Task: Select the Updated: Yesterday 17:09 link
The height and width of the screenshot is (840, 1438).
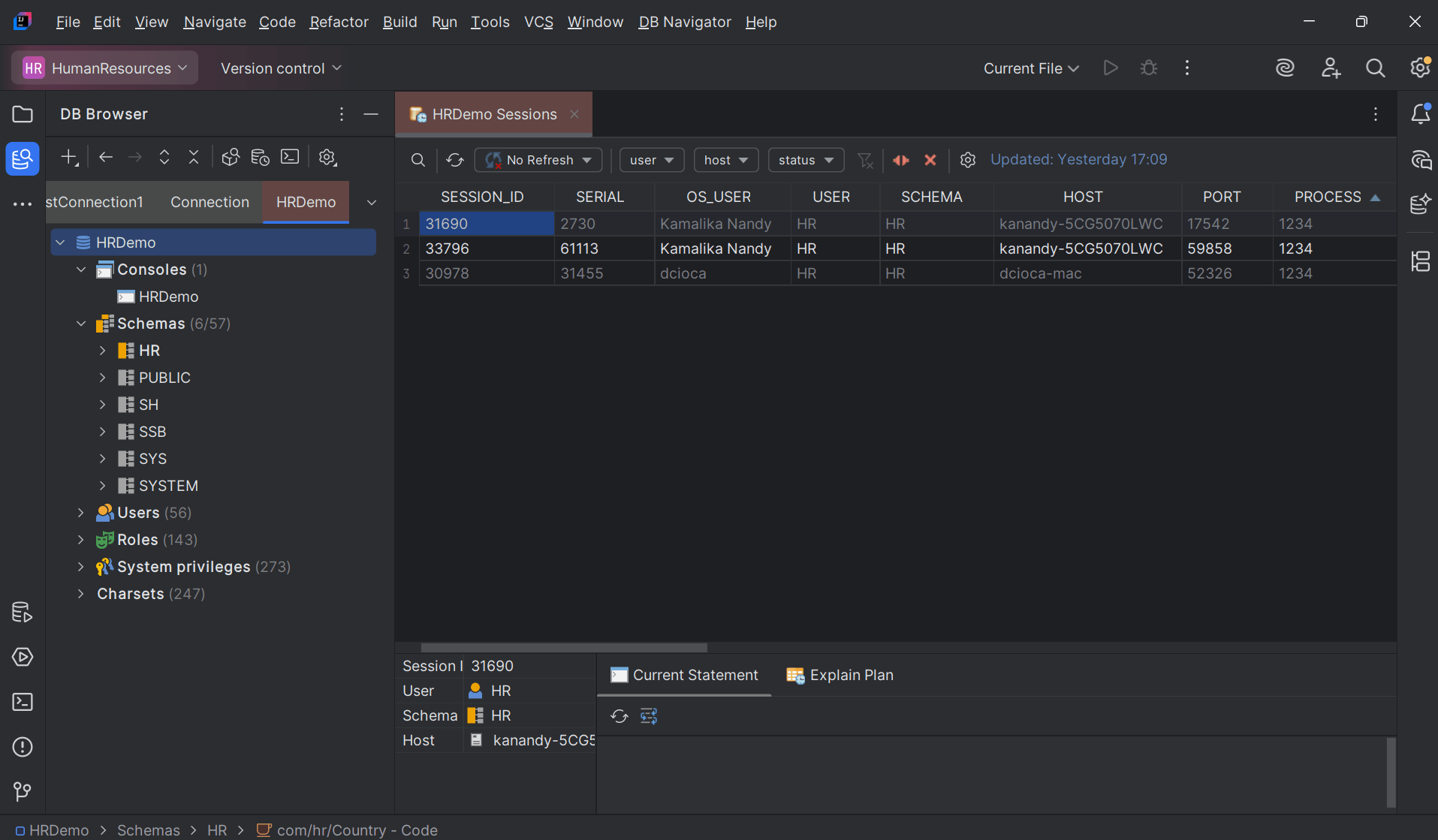Action: pos(1079,159)
